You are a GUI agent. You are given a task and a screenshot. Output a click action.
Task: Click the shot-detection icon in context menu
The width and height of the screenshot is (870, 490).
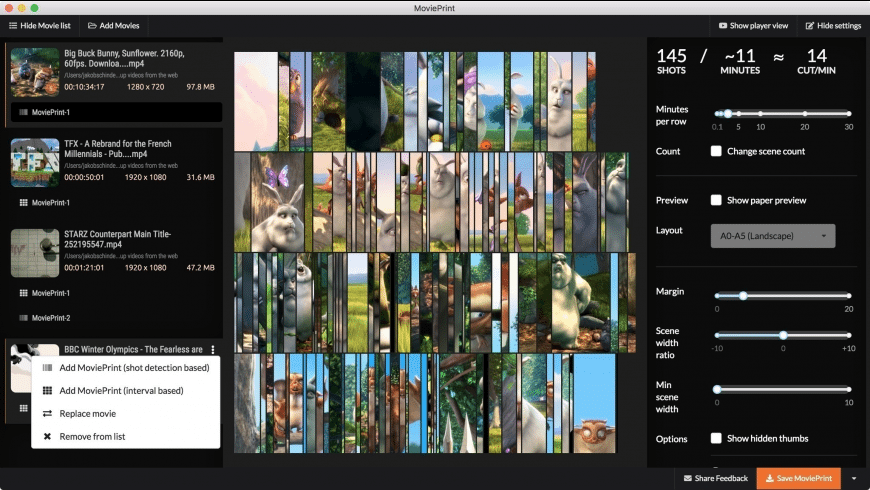[47, 367]
